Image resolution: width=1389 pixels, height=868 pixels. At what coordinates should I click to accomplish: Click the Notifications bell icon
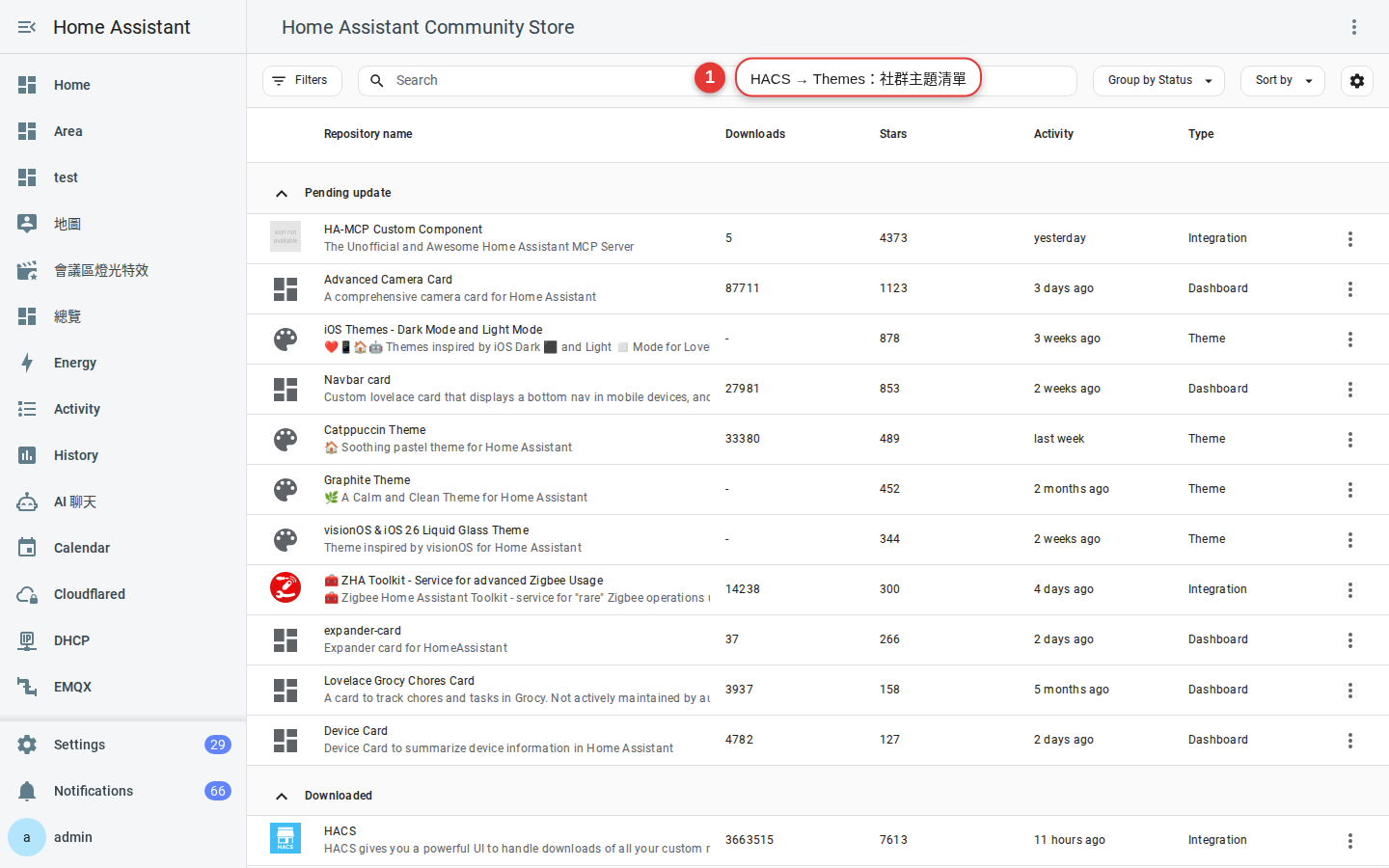tap(27, 791)
